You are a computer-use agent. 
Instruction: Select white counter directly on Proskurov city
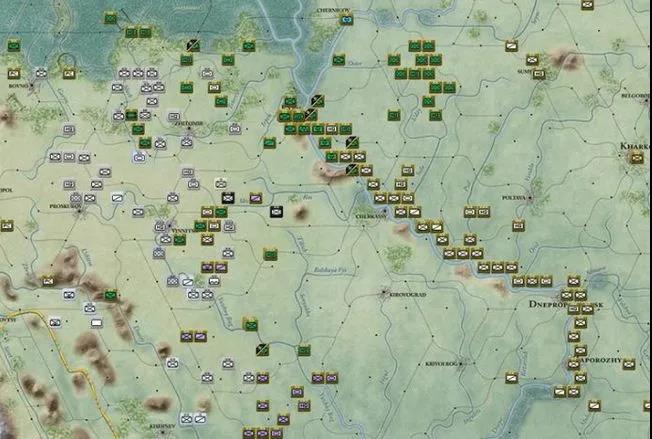[76, 198]
